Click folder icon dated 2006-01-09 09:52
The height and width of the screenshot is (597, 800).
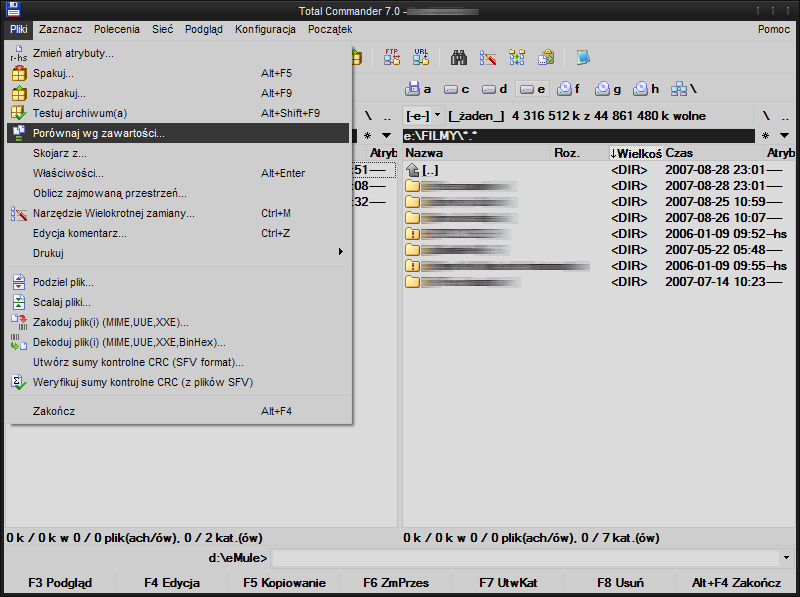tap(412, 234)
